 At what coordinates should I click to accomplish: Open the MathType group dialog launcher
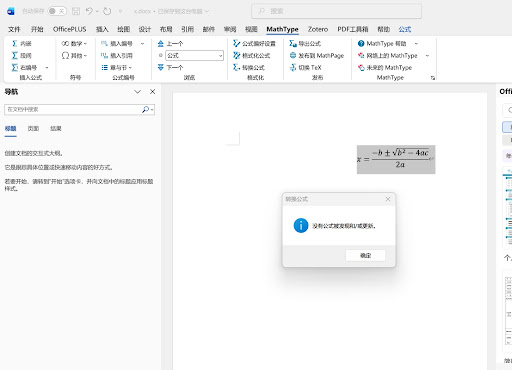point(433,78)
